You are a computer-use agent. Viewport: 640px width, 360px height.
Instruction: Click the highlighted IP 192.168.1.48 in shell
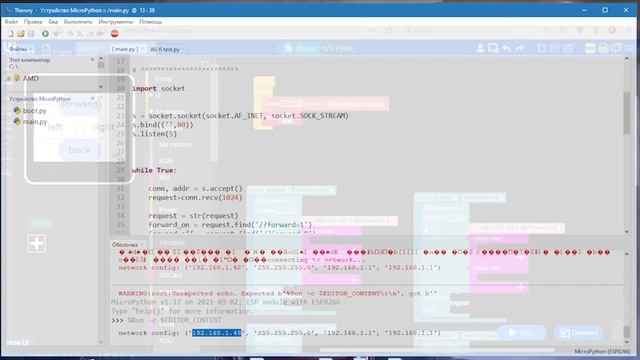(217, 333)
